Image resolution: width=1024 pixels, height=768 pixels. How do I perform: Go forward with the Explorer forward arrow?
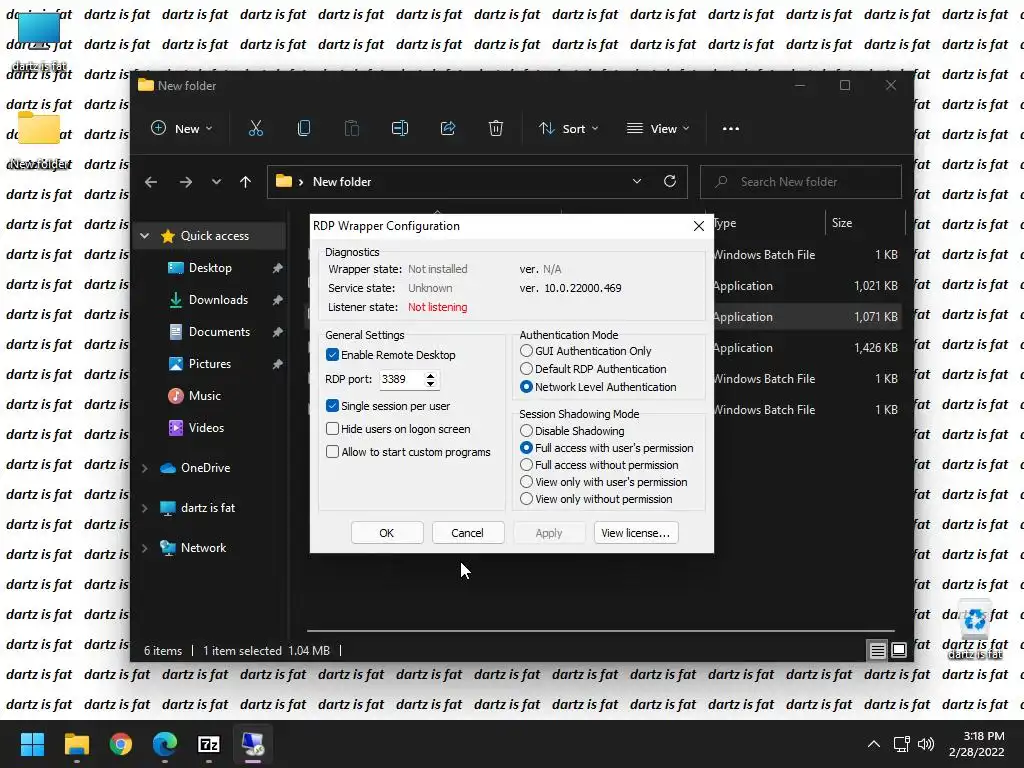tap(185, 182)
